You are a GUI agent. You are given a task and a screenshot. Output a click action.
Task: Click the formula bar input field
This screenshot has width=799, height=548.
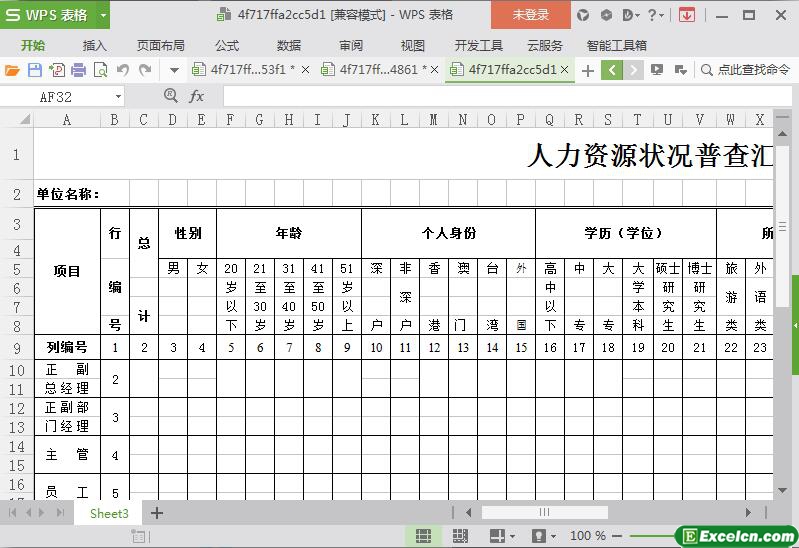coord(500,96)
